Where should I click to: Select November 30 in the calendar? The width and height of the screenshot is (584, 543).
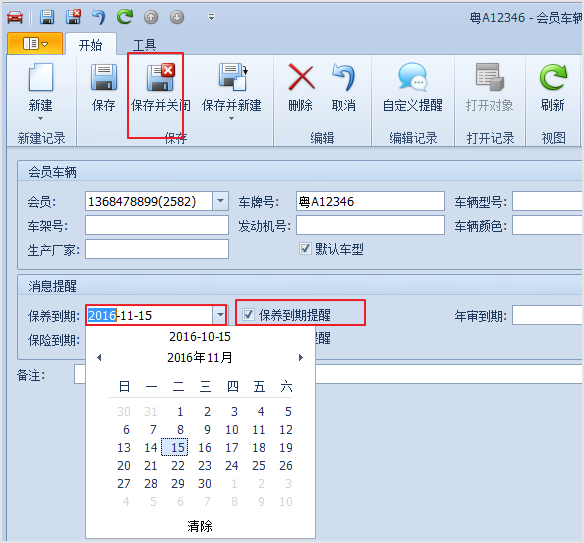tap(205, 483)
